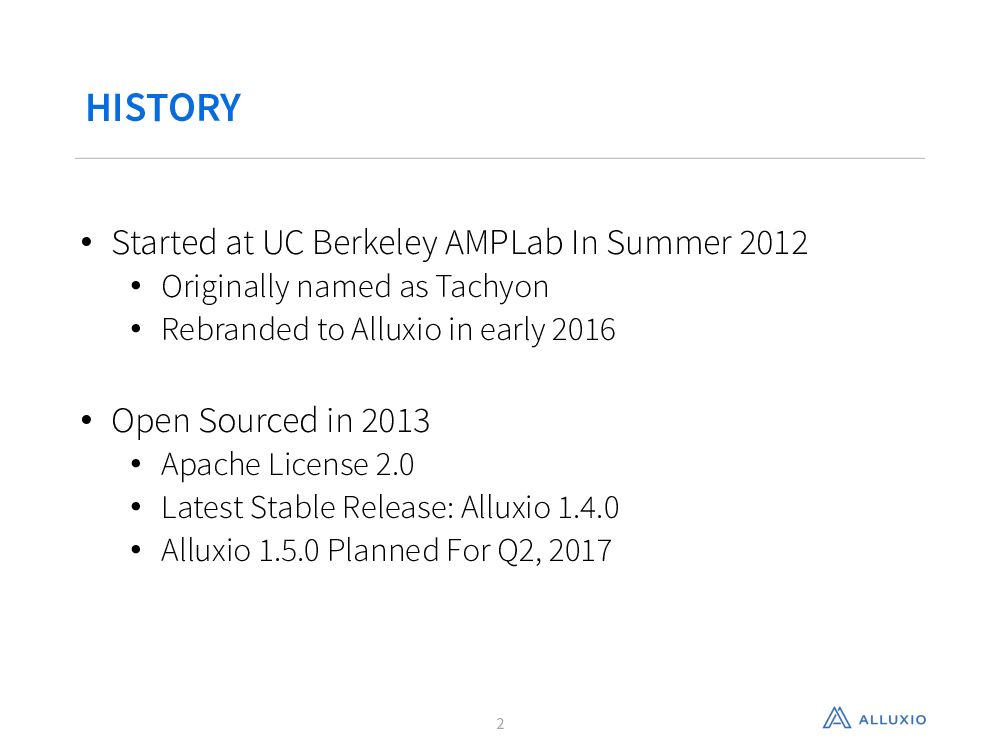Click the bullet dot before 'Open Sourced'

point(87,421)
